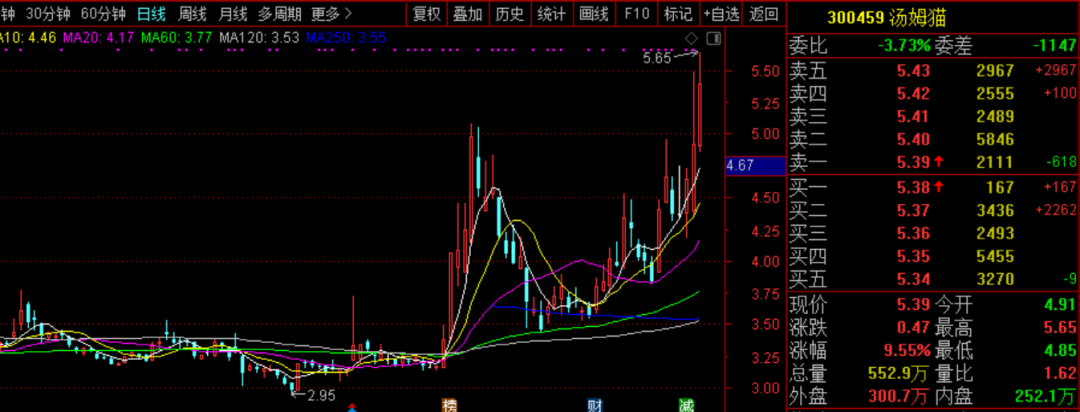Click the 委比 value -3.73%
The height and width of the screenshot is (412, 1080).
(x=904, y=46)
